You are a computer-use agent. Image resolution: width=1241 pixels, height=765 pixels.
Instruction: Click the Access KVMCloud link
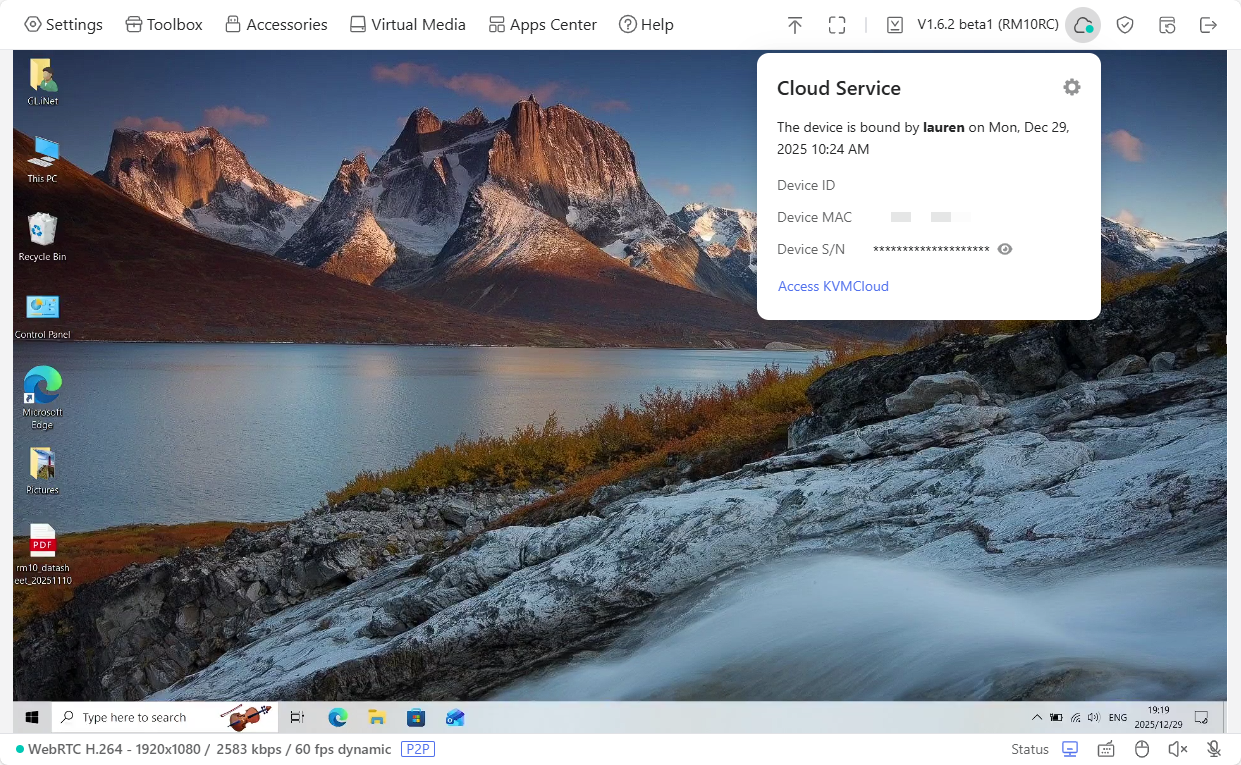point(833,286)
